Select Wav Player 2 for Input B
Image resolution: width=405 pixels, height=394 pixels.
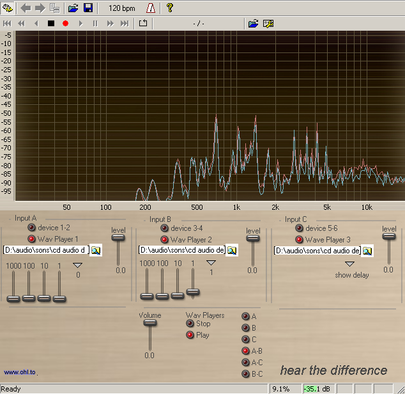(164, 240)
